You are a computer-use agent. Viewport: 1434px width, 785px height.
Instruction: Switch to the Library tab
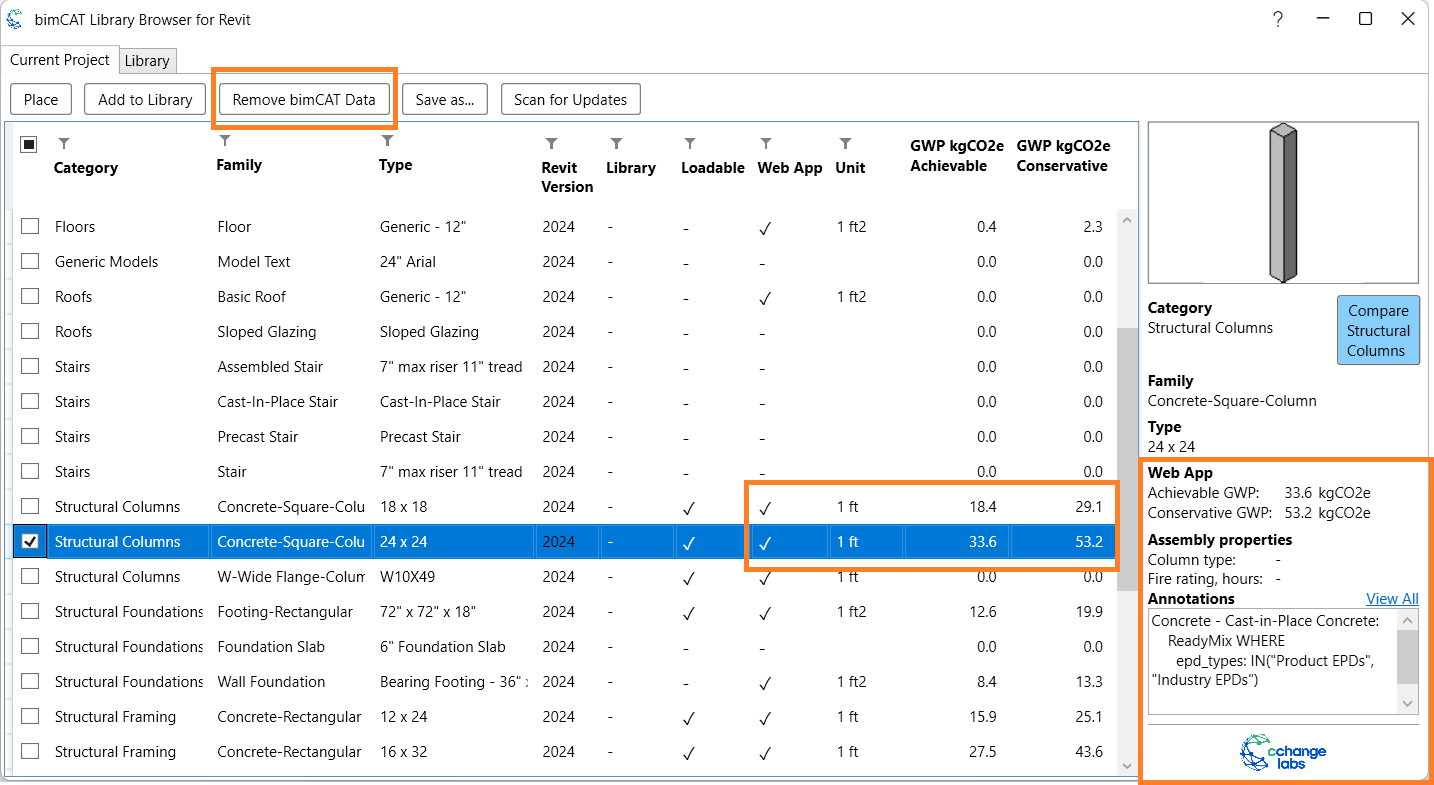(147, 61)
